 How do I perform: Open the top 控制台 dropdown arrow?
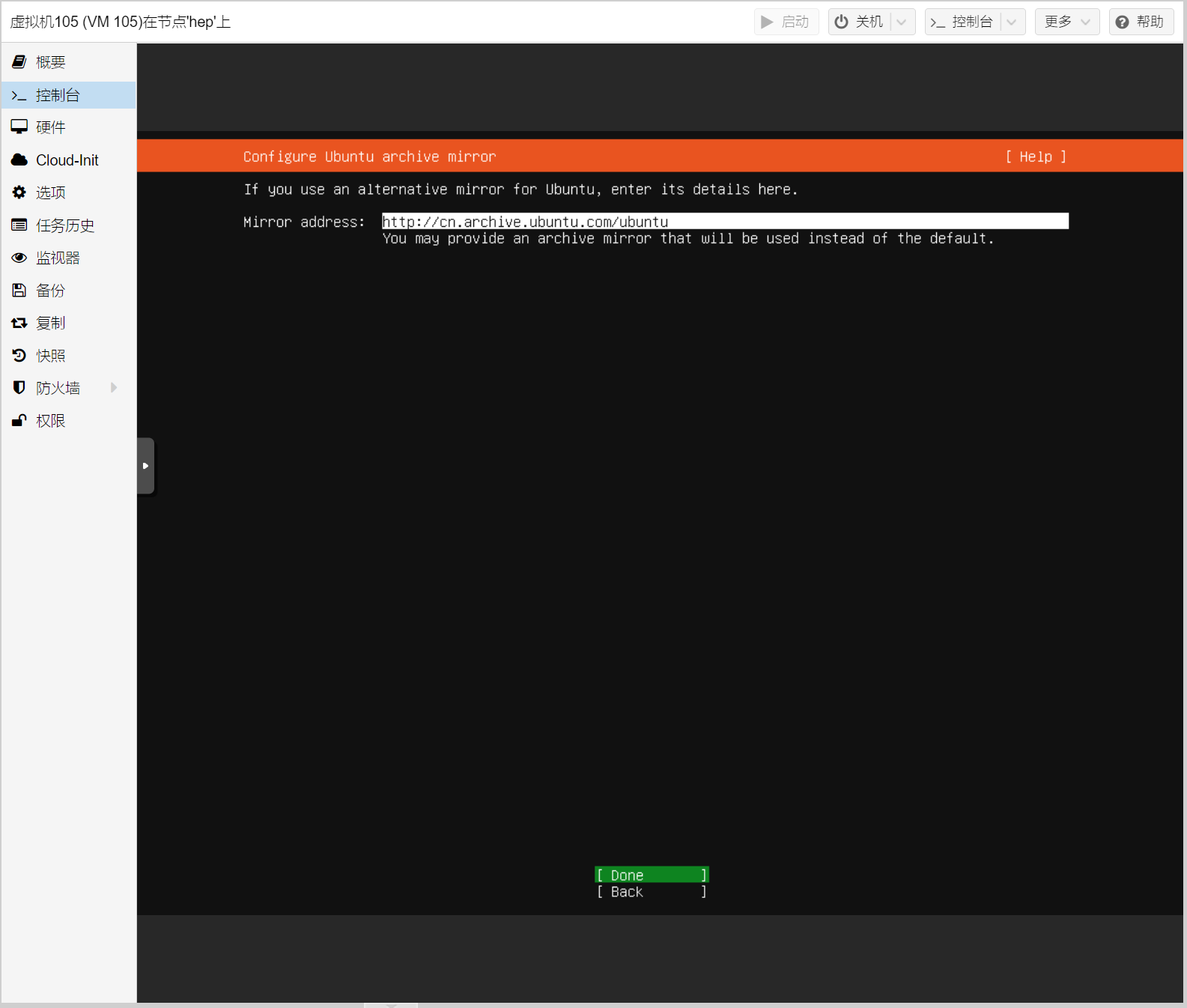(x=1012, y=22)
